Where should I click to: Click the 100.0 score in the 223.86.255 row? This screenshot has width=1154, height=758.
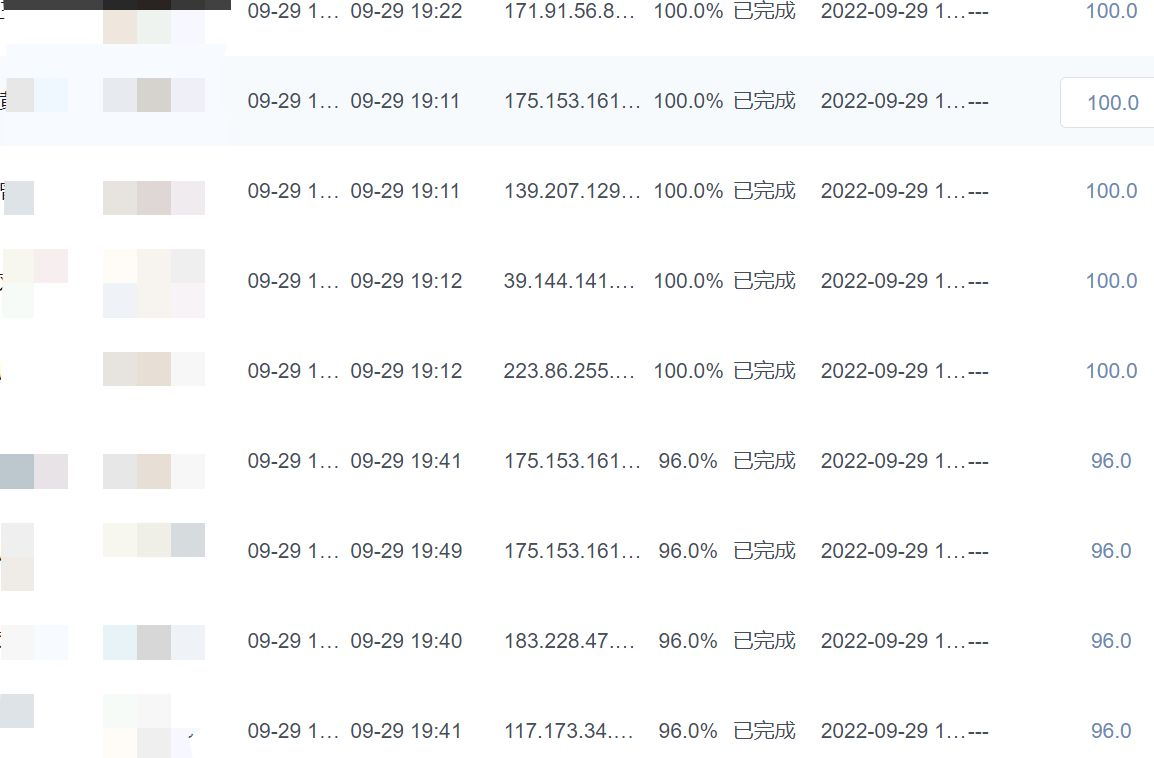coord(1111,371)
